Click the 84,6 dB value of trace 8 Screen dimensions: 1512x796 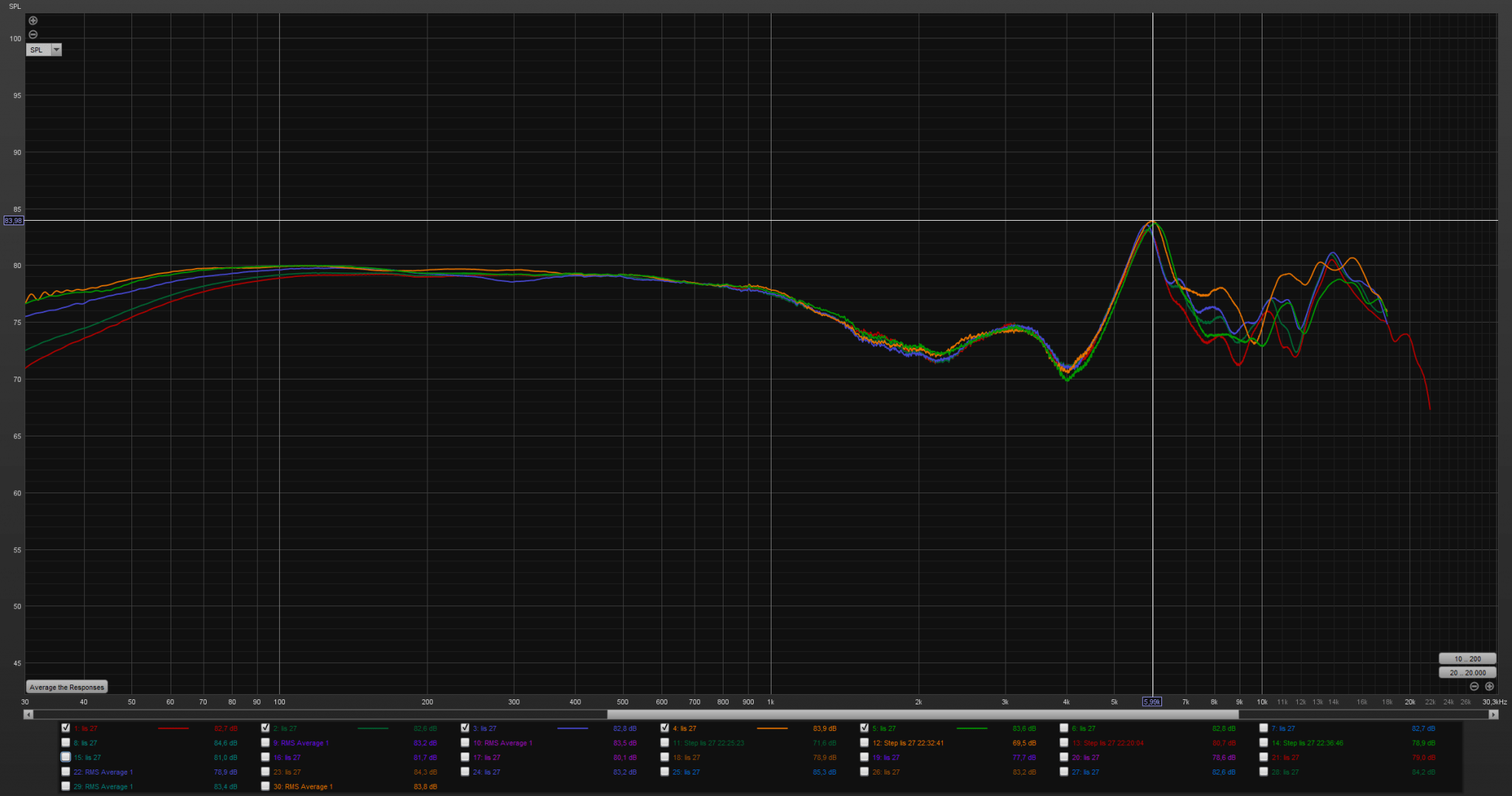point(226,743)
